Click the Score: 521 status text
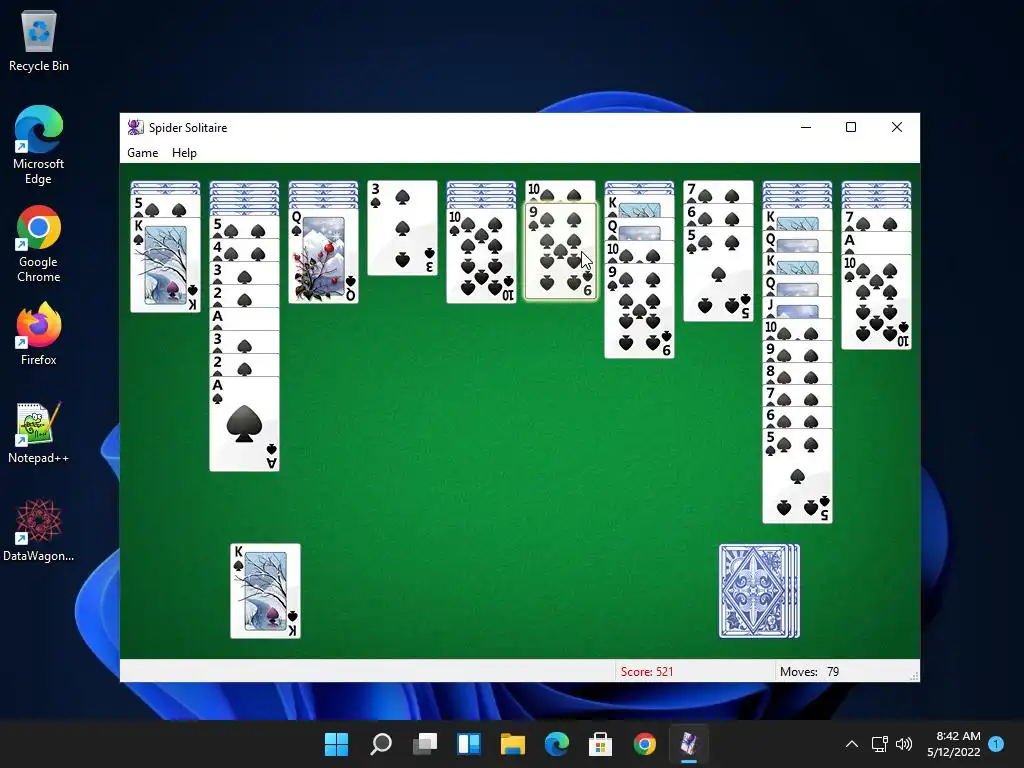 [647, 671]
